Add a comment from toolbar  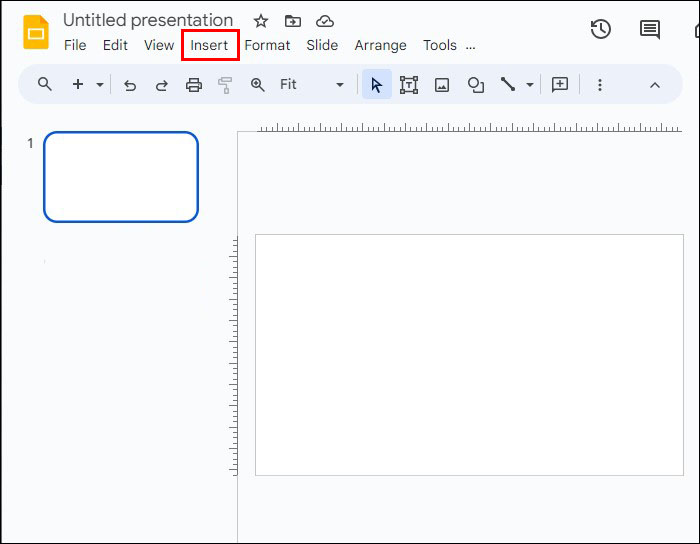click(x=560, y=84)
